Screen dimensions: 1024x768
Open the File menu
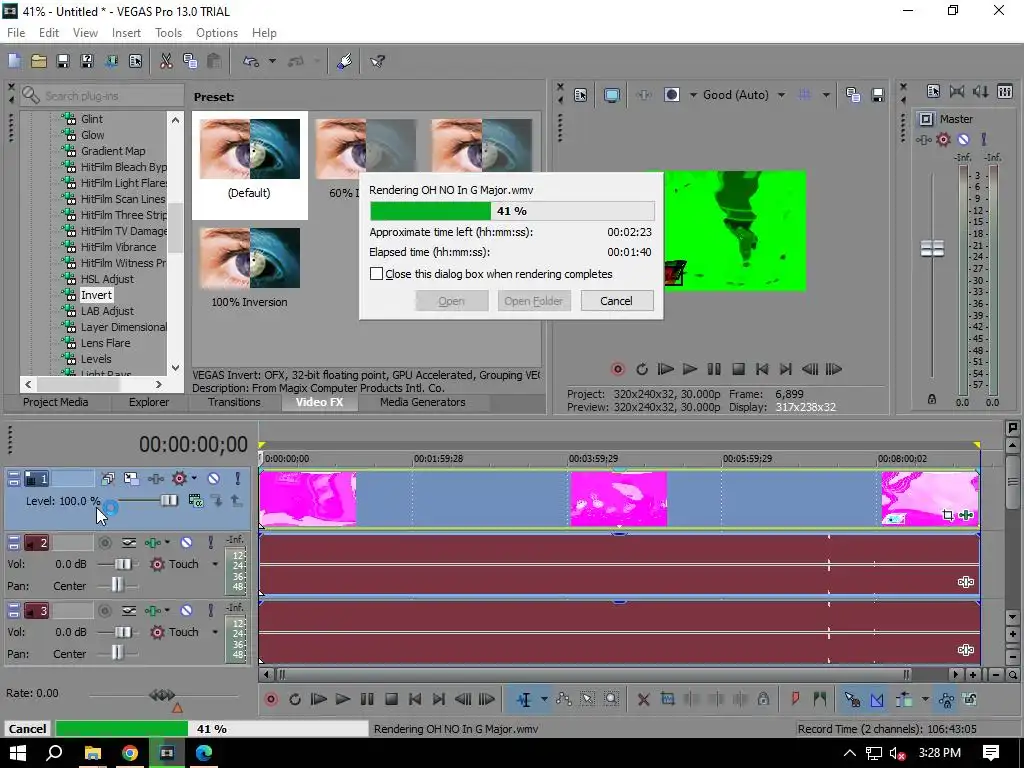(x=16, y=33)
